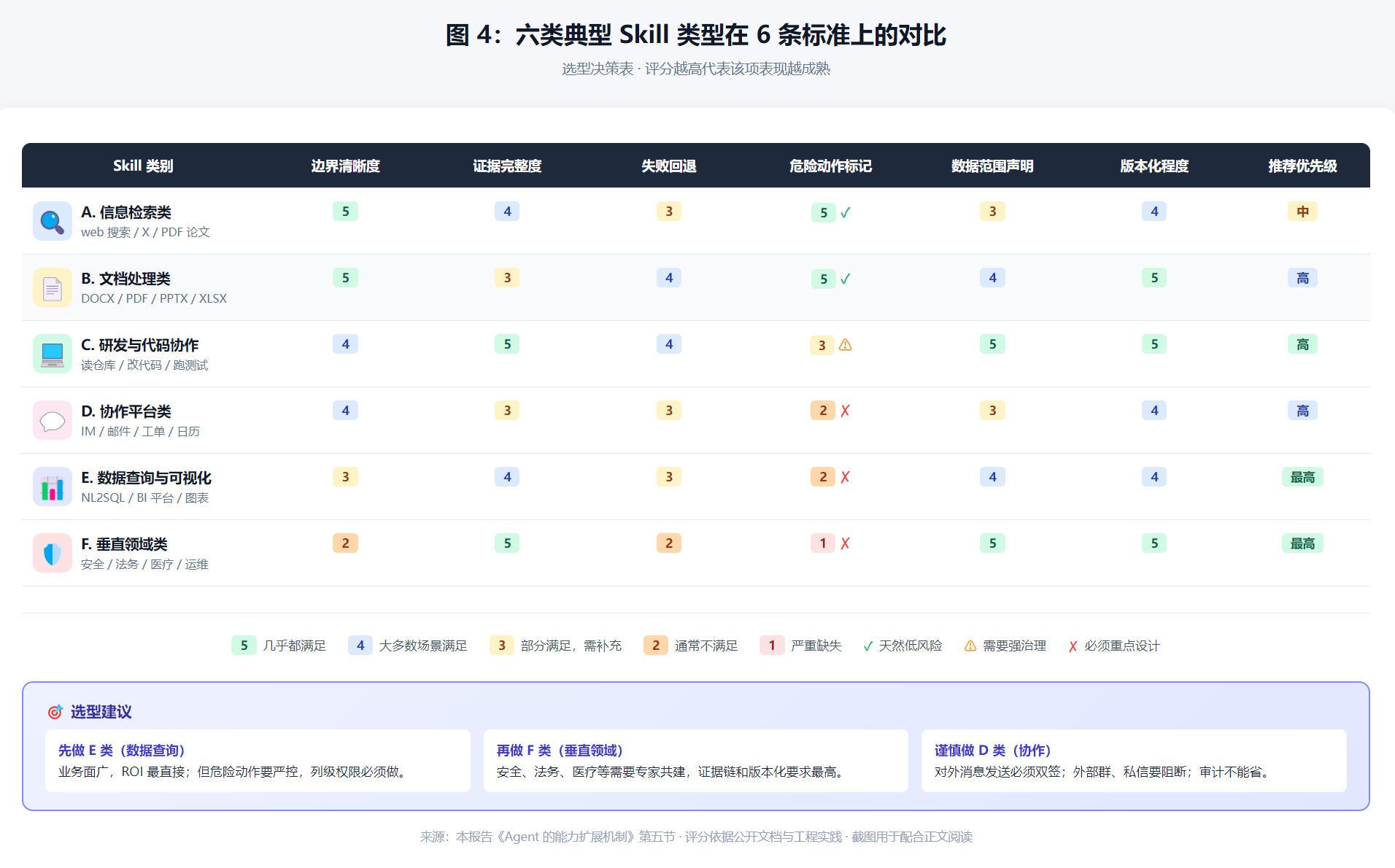Image resolution: width=1395 pixels, height=868 pixels.
Task: Click the 失败回退 column header
Action: [x=669, y=166]
